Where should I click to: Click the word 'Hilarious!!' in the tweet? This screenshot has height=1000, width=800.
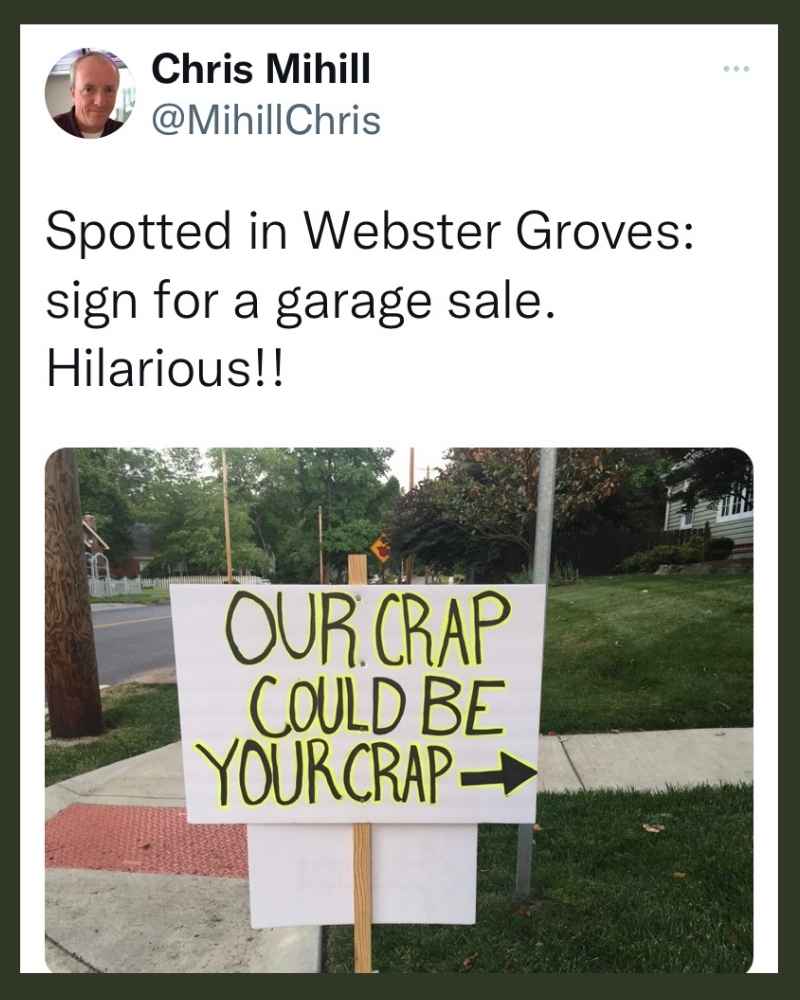tap(163, 370)
